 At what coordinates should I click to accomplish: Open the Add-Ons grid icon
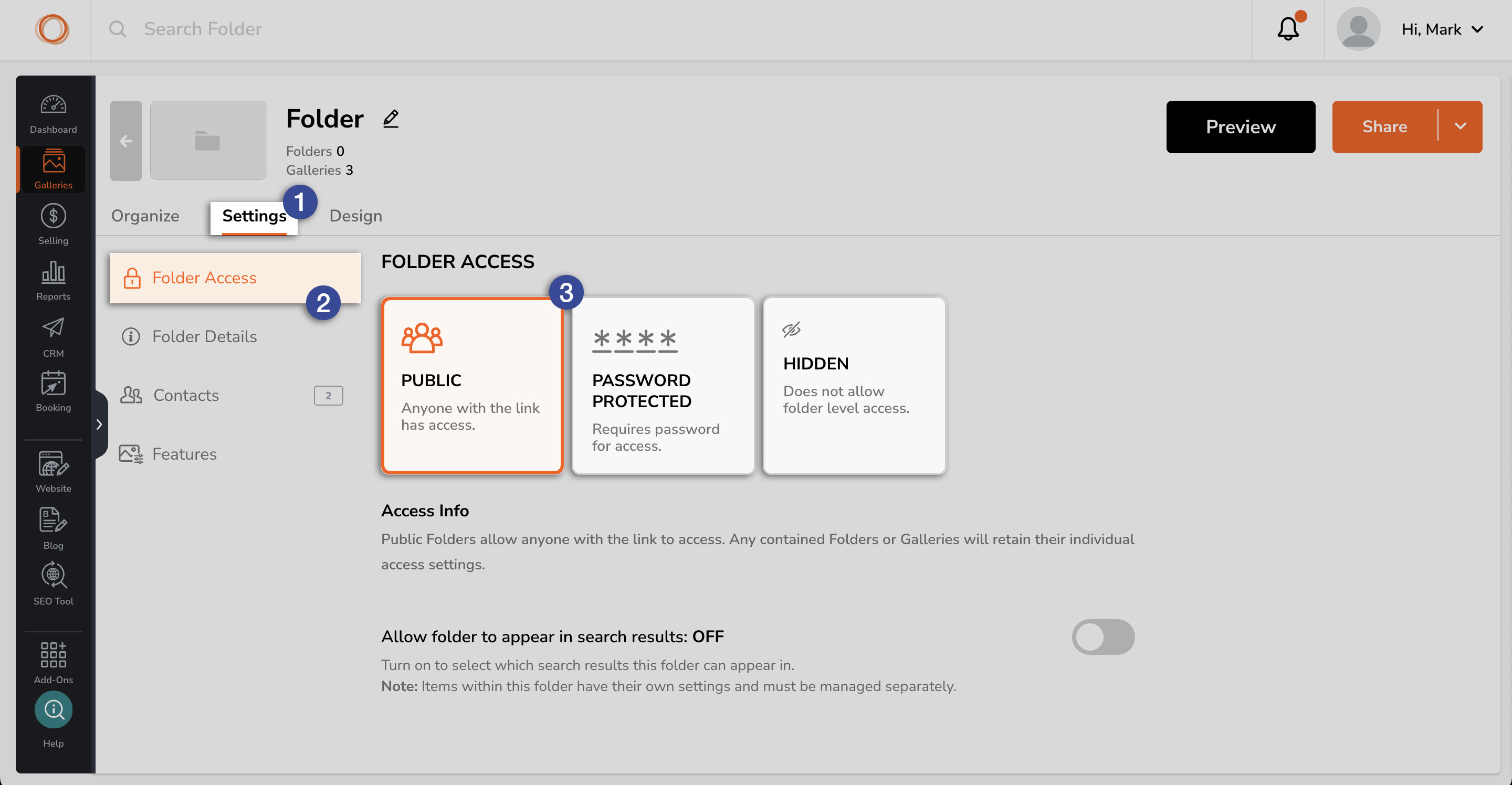(53, 655)
